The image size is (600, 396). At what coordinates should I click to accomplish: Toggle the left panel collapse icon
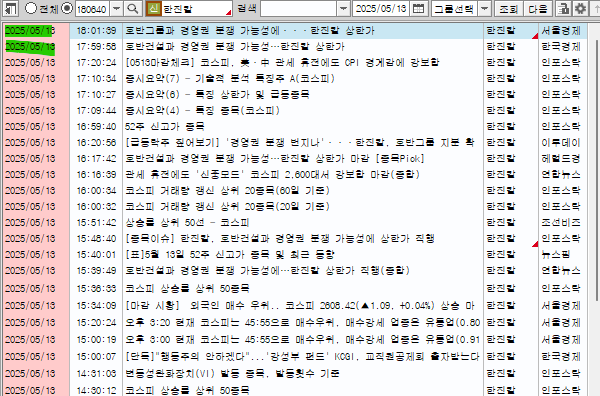tap(11, 8)
